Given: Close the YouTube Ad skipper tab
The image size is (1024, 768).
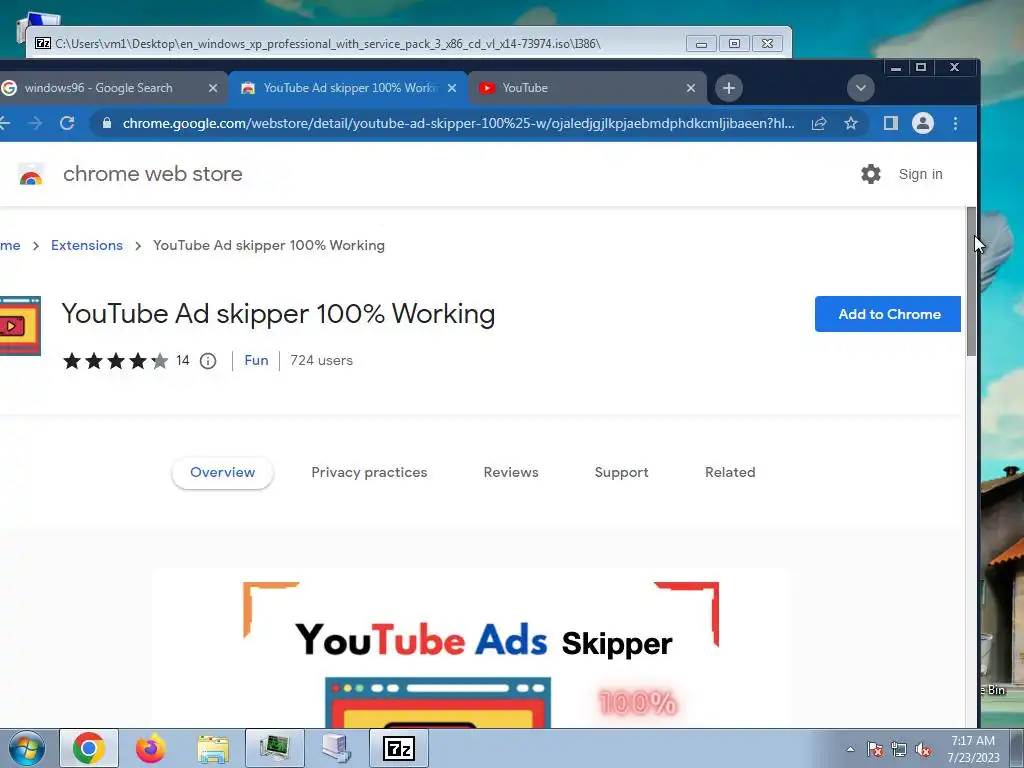Looking at the screenshot, I should point(452,88).
